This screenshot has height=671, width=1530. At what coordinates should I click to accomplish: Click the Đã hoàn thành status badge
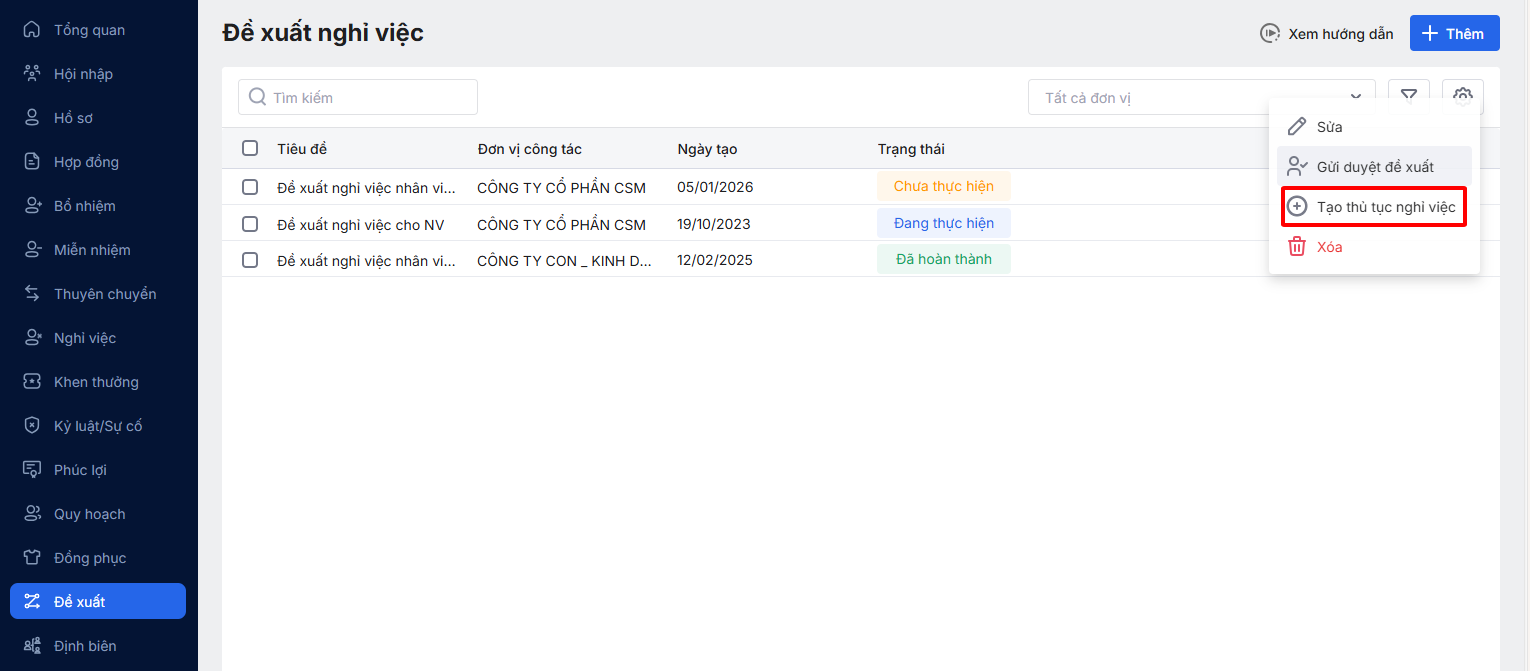(943, 260)
